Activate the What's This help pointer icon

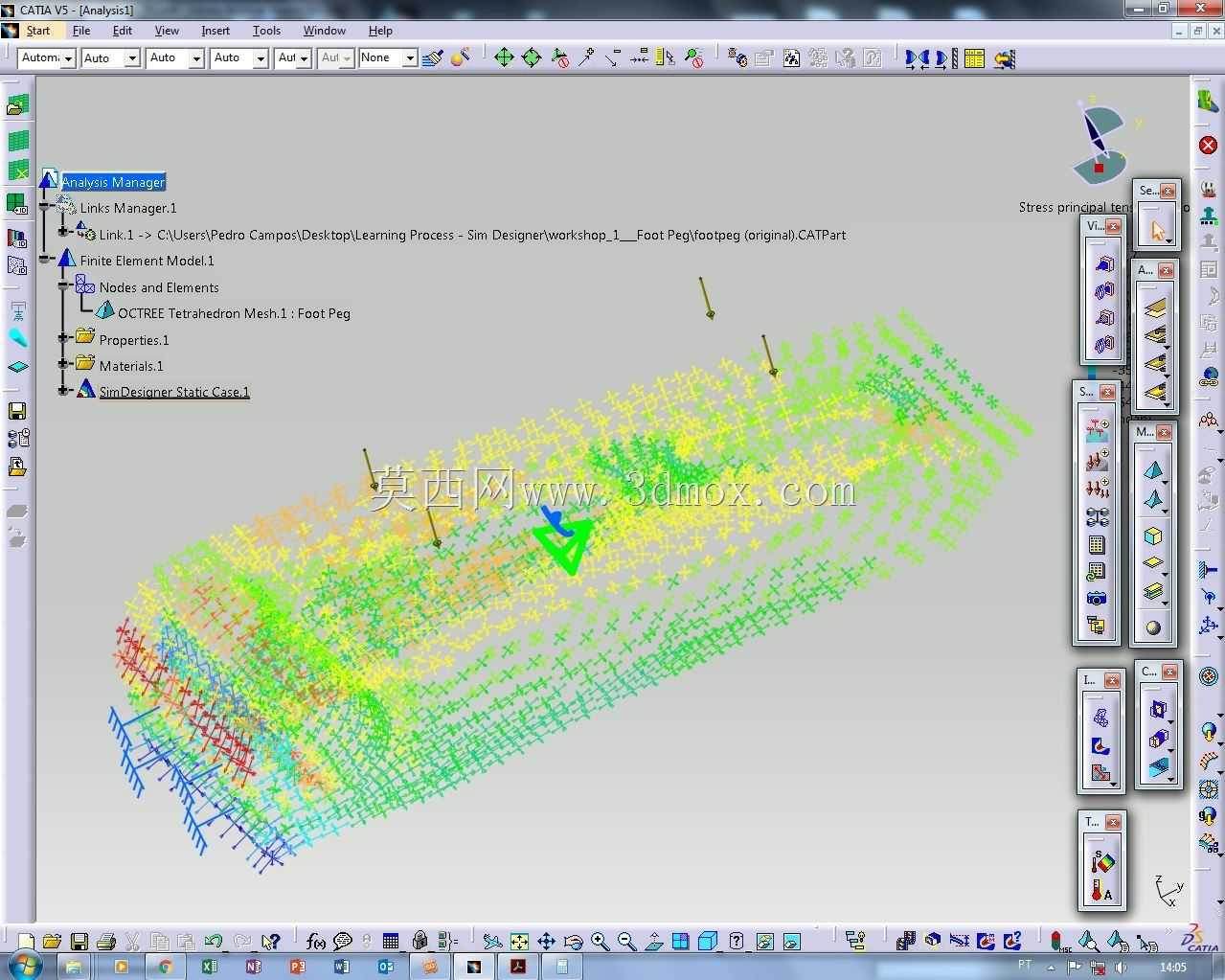click(270, 942)
